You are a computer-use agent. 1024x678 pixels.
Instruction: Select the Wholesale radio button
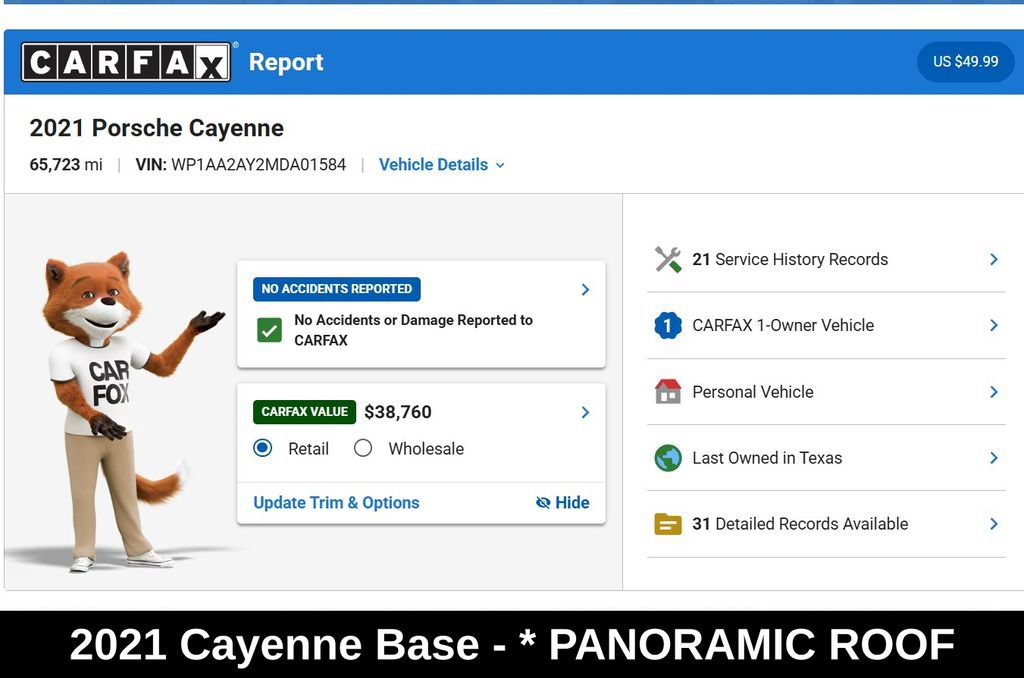(x=363, y=448)
